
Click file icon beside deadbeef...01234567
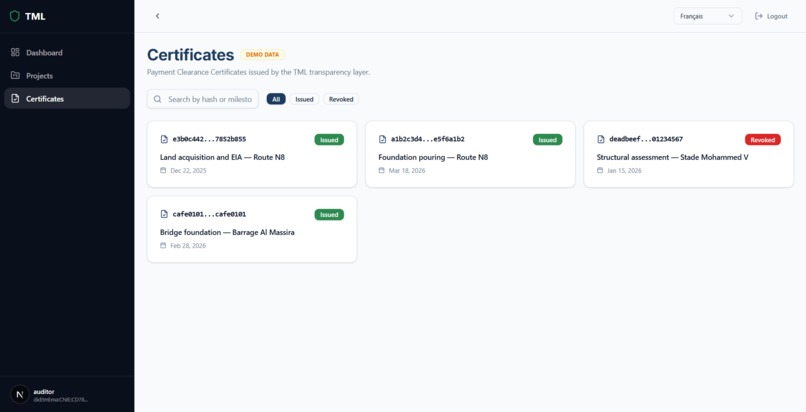601,139
